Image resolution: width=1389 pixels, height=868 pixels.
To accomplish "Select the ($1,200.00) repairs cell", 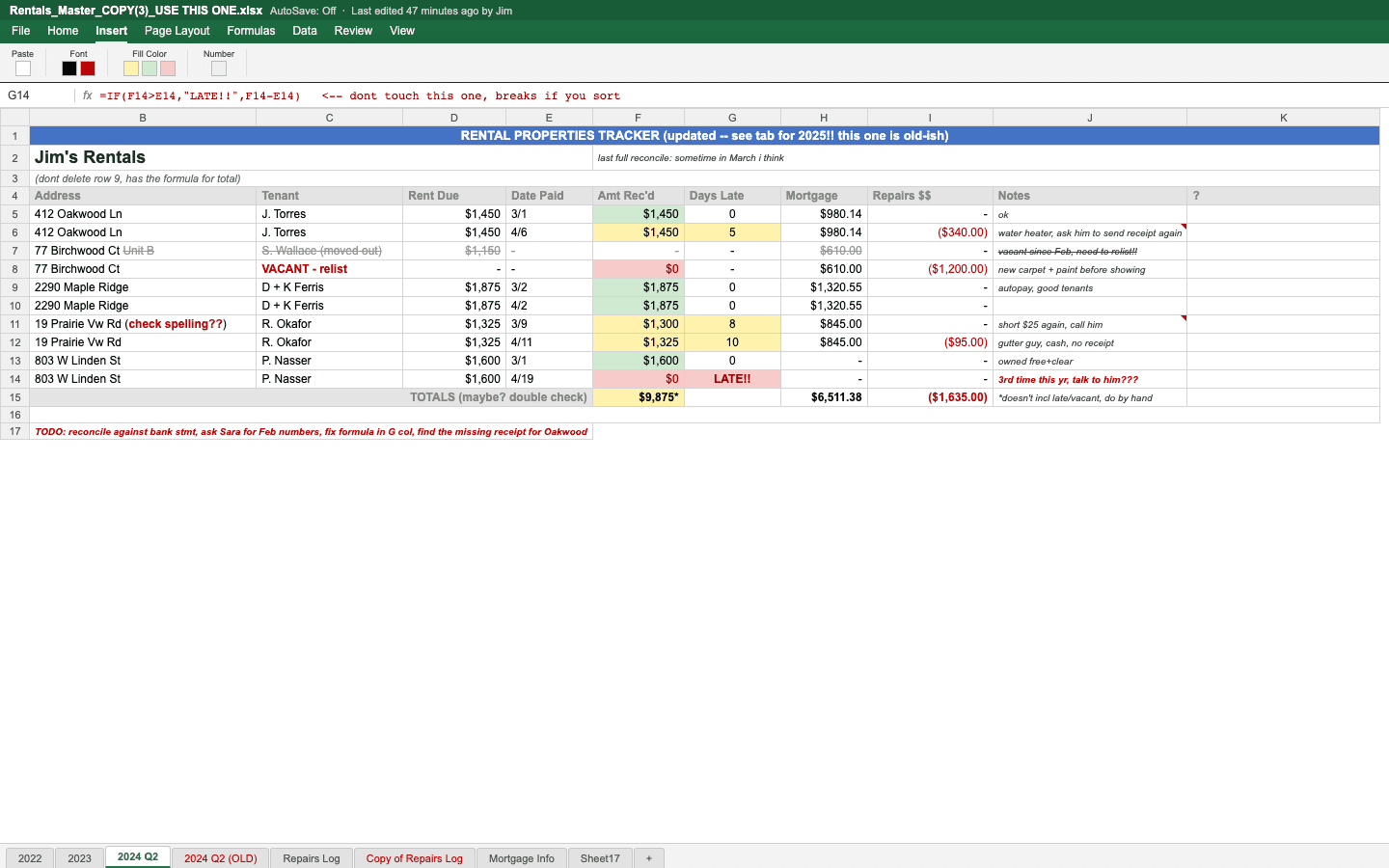I will [x=930, y=269].
